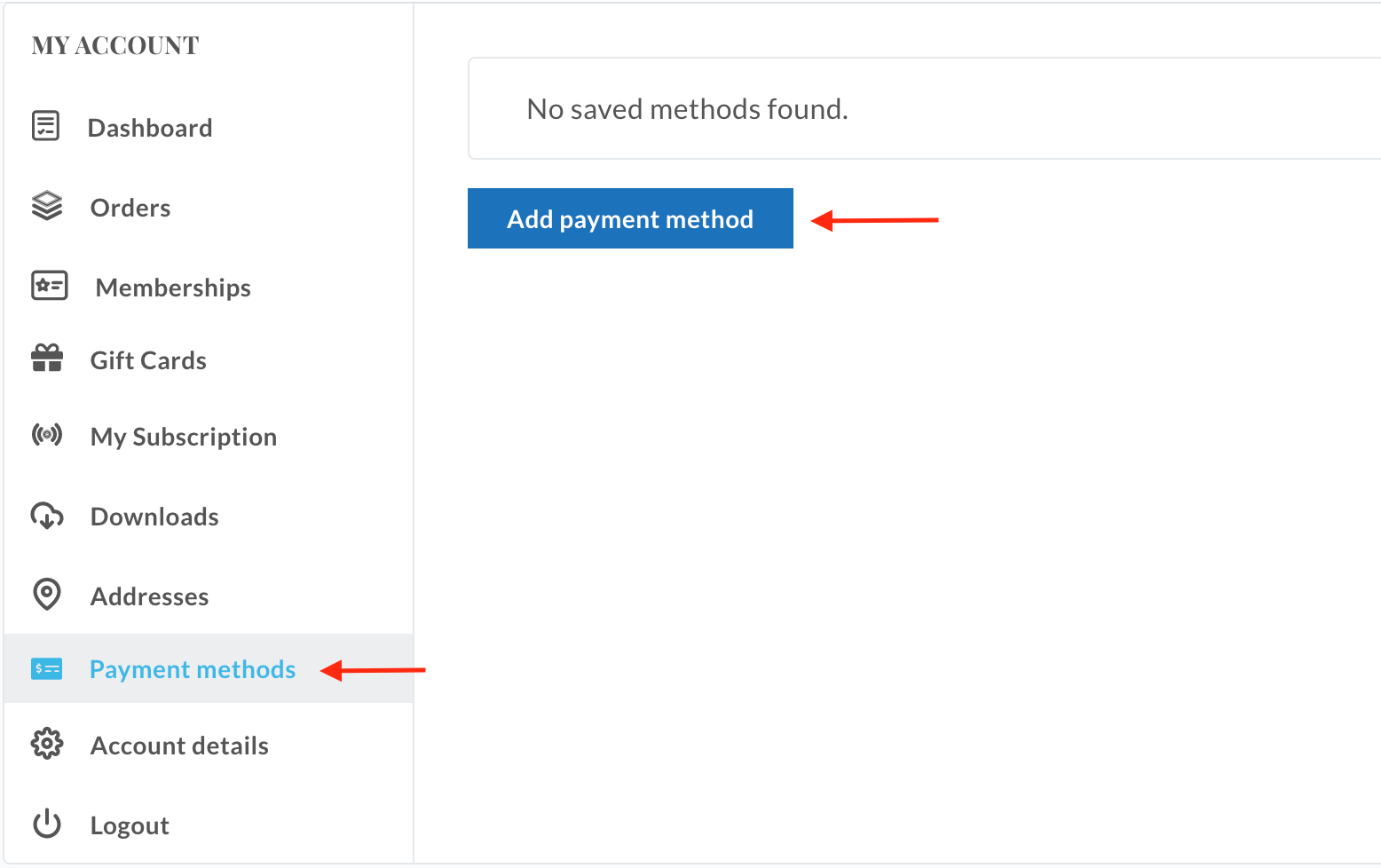
Task: Click the Logout power icon
Action: click(x=47, y=824)
